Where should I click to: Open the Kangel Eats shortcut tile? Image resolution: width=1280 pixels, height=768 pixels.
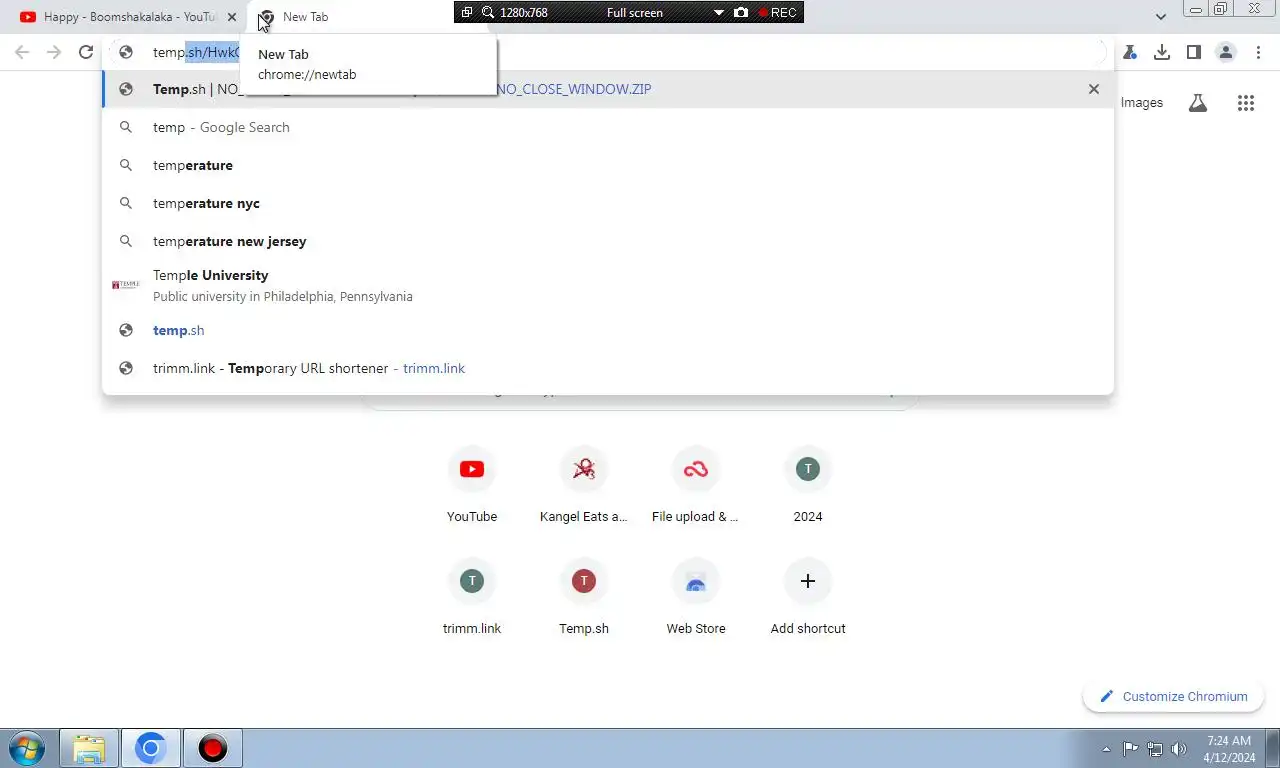584,486
